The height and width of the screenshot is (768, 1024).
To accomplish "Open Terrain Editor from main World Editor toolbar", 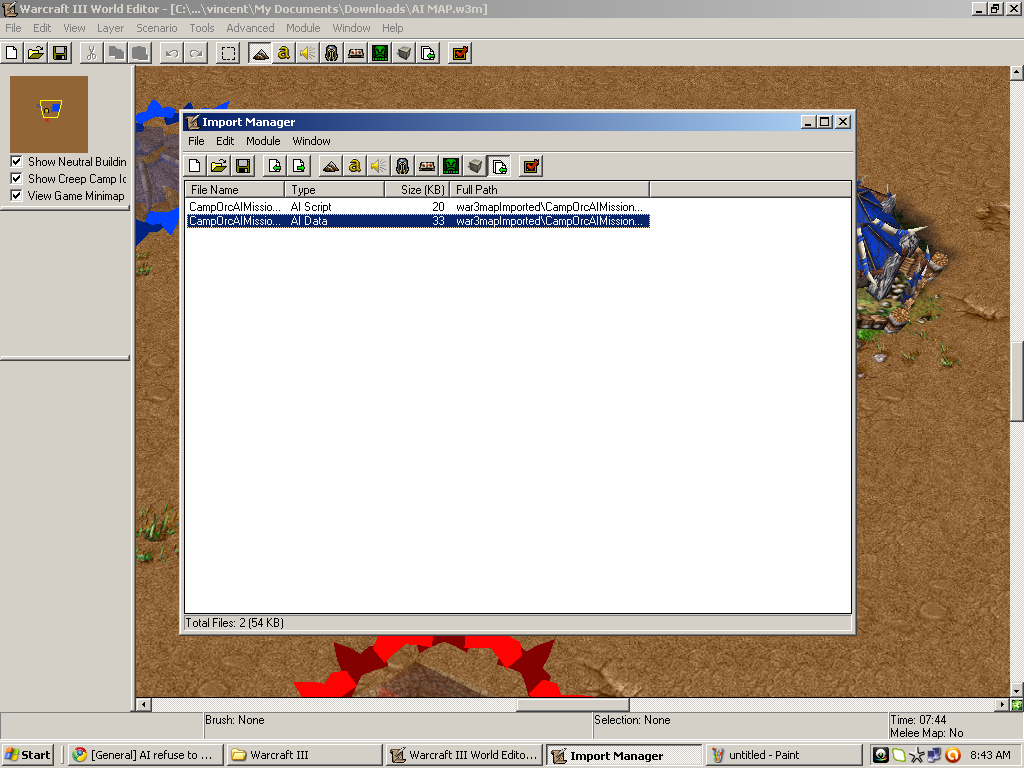I will 260,53.
